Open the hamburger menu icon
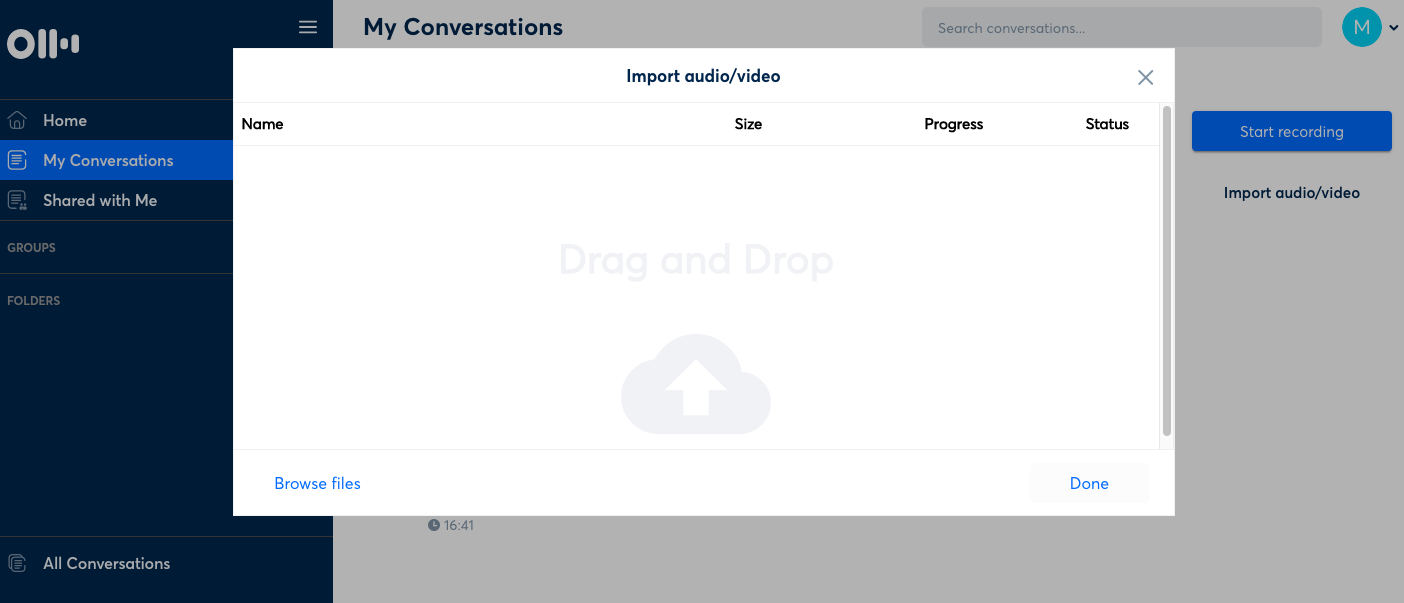The image size is (1404, 603). click(307, 27)
